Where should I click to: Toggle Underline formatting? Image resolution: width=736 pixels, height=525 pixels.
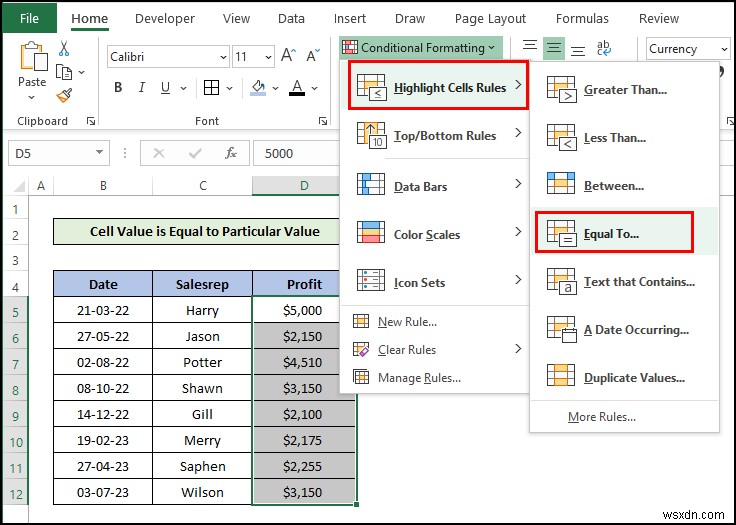click(165, 88)
